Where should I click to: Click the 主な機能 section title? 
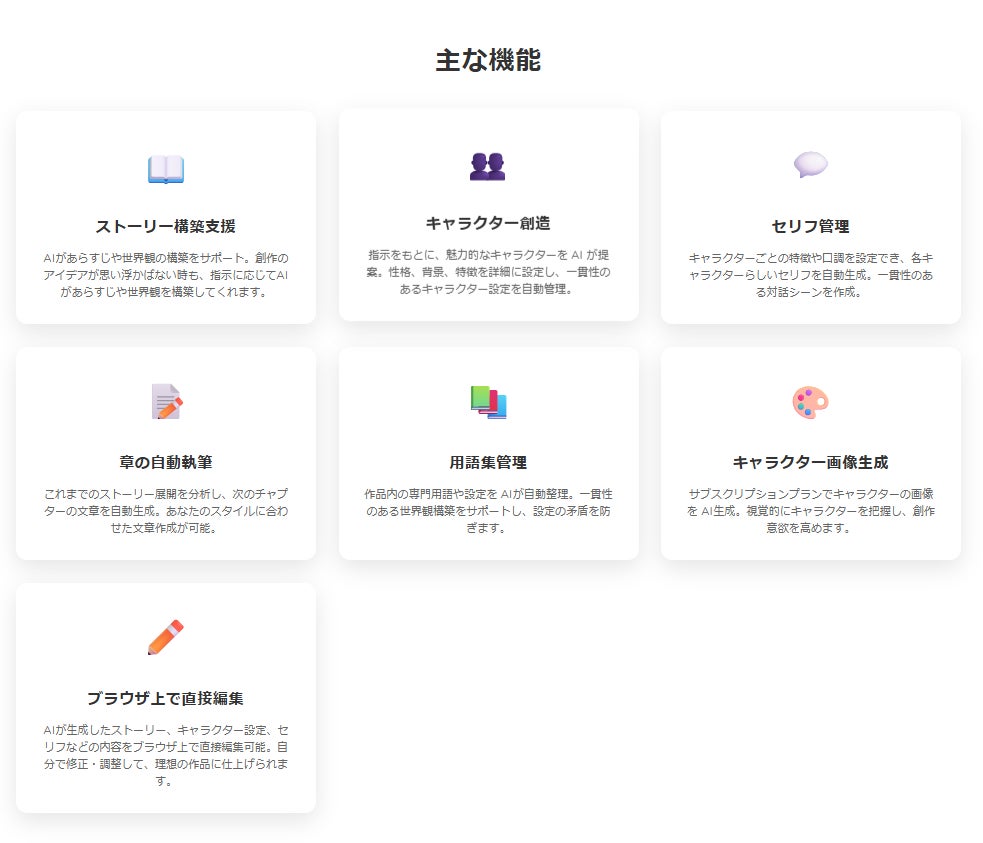click(x=488, y=60)
